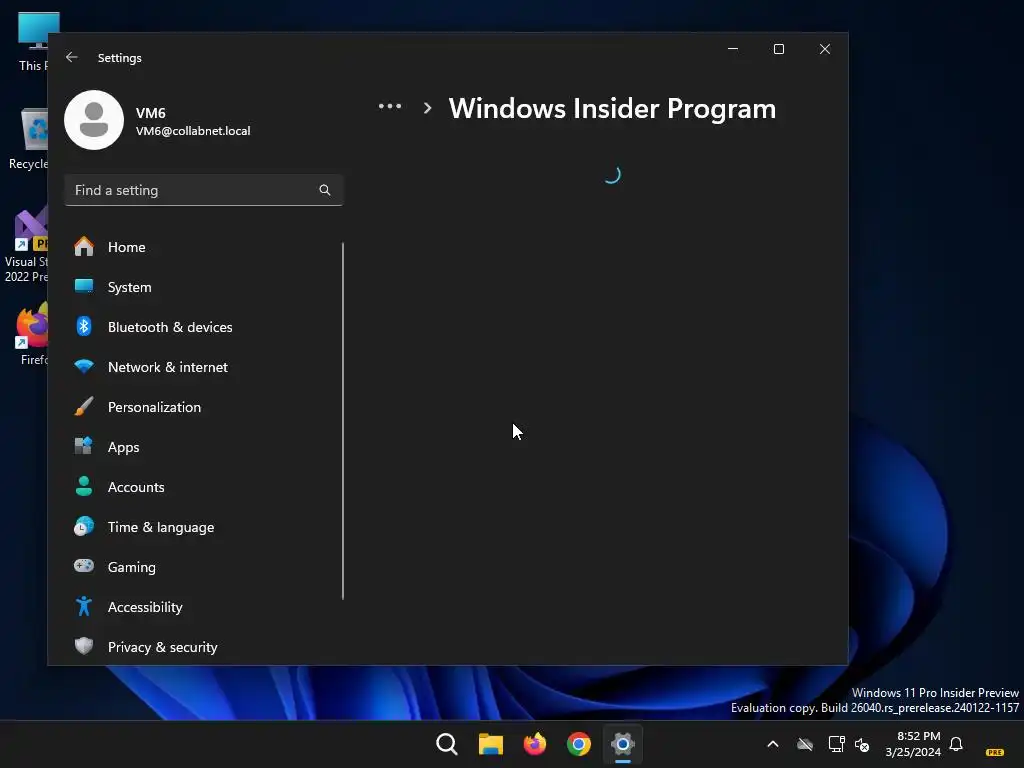Select the Visual Studio 2022 Preview desktop shortcut
The image size is (1024, 768).
(x=26, y=245)
